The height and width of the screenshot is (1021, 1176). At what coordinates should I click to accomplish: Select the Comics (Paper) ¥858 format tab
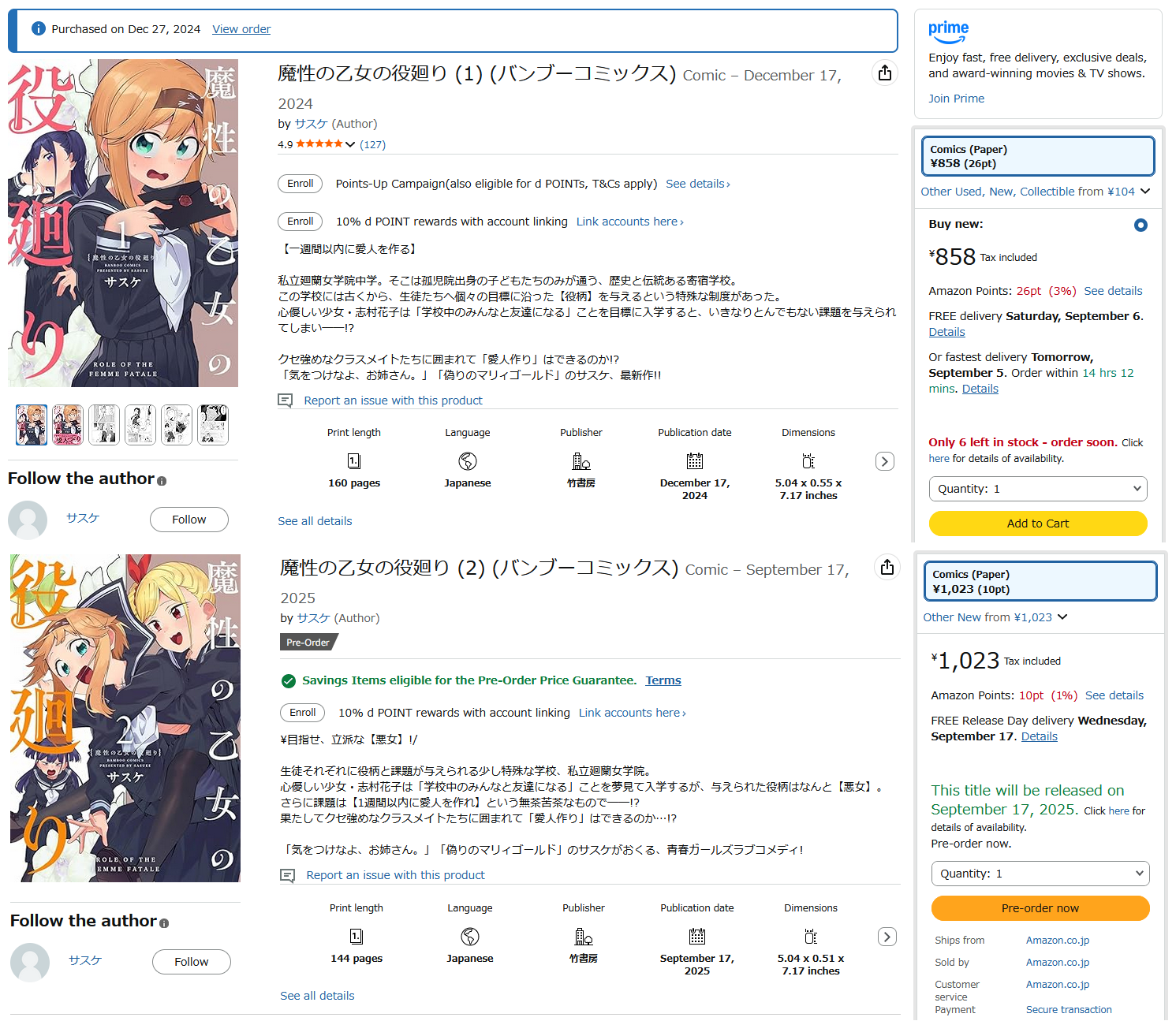click(1038, 156)
